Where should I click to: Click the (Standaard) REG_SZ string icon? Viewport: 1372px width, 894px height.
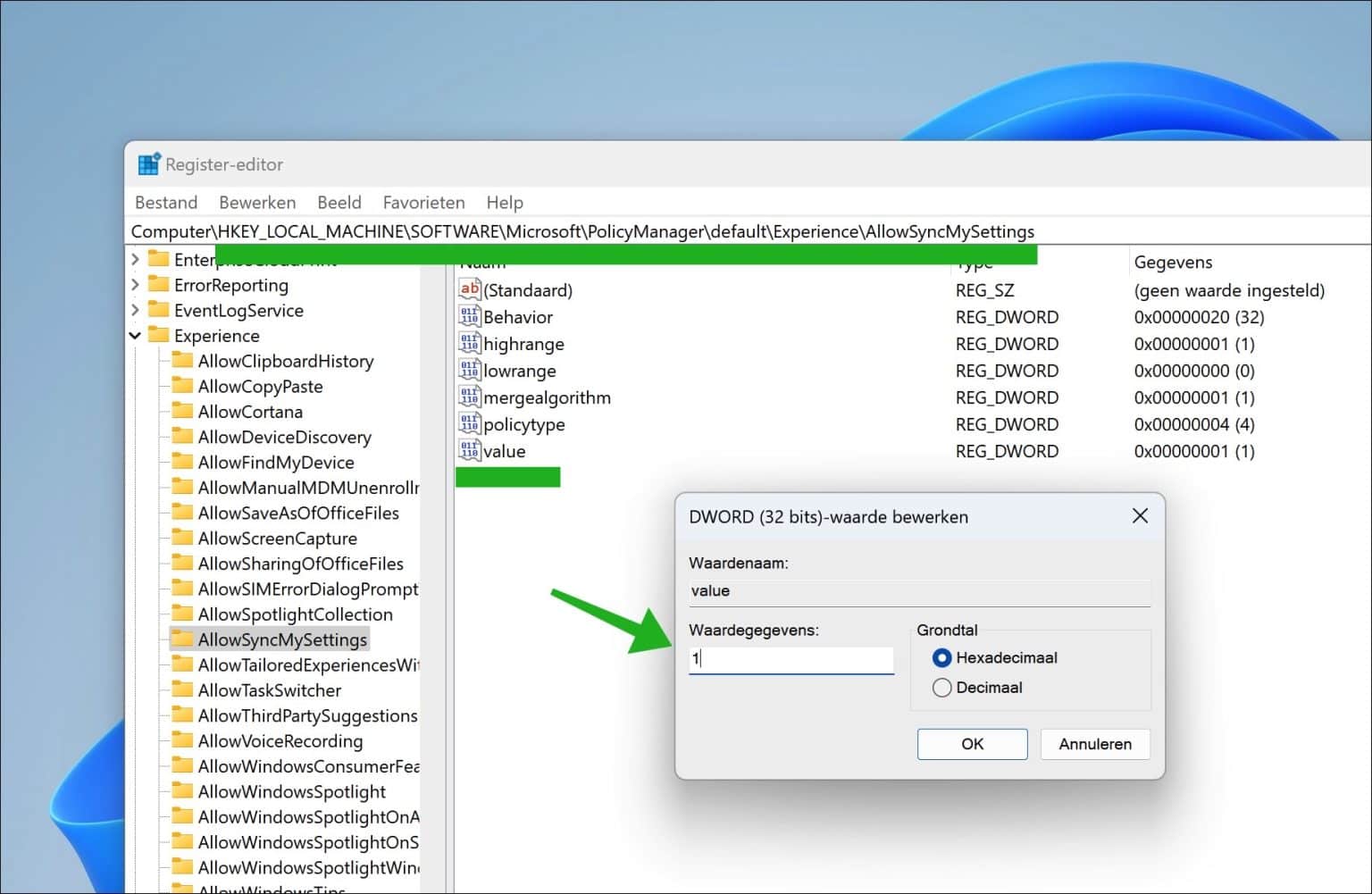[469, 288]
